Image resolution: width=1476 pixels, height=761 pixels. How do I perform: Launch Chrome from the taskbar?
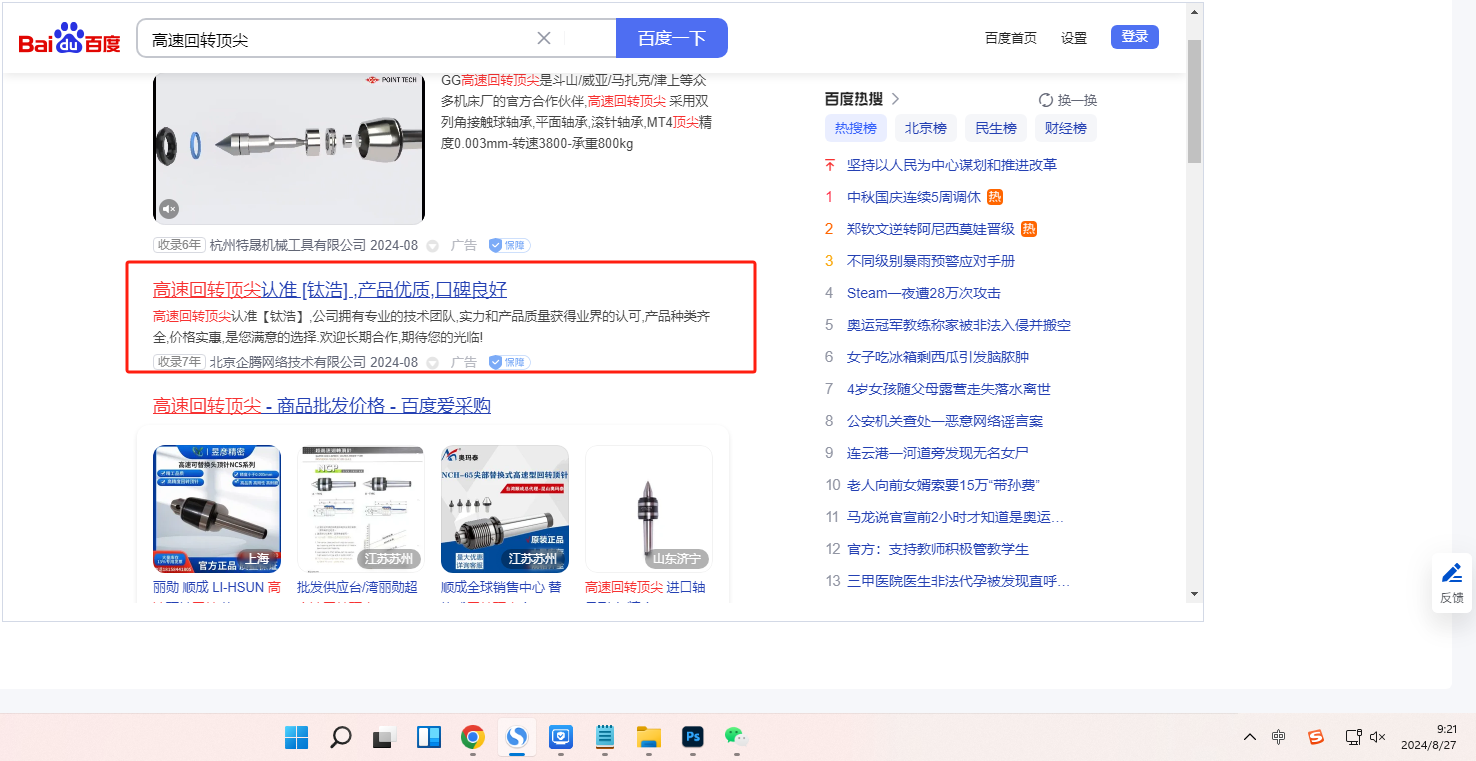point(473,738)
